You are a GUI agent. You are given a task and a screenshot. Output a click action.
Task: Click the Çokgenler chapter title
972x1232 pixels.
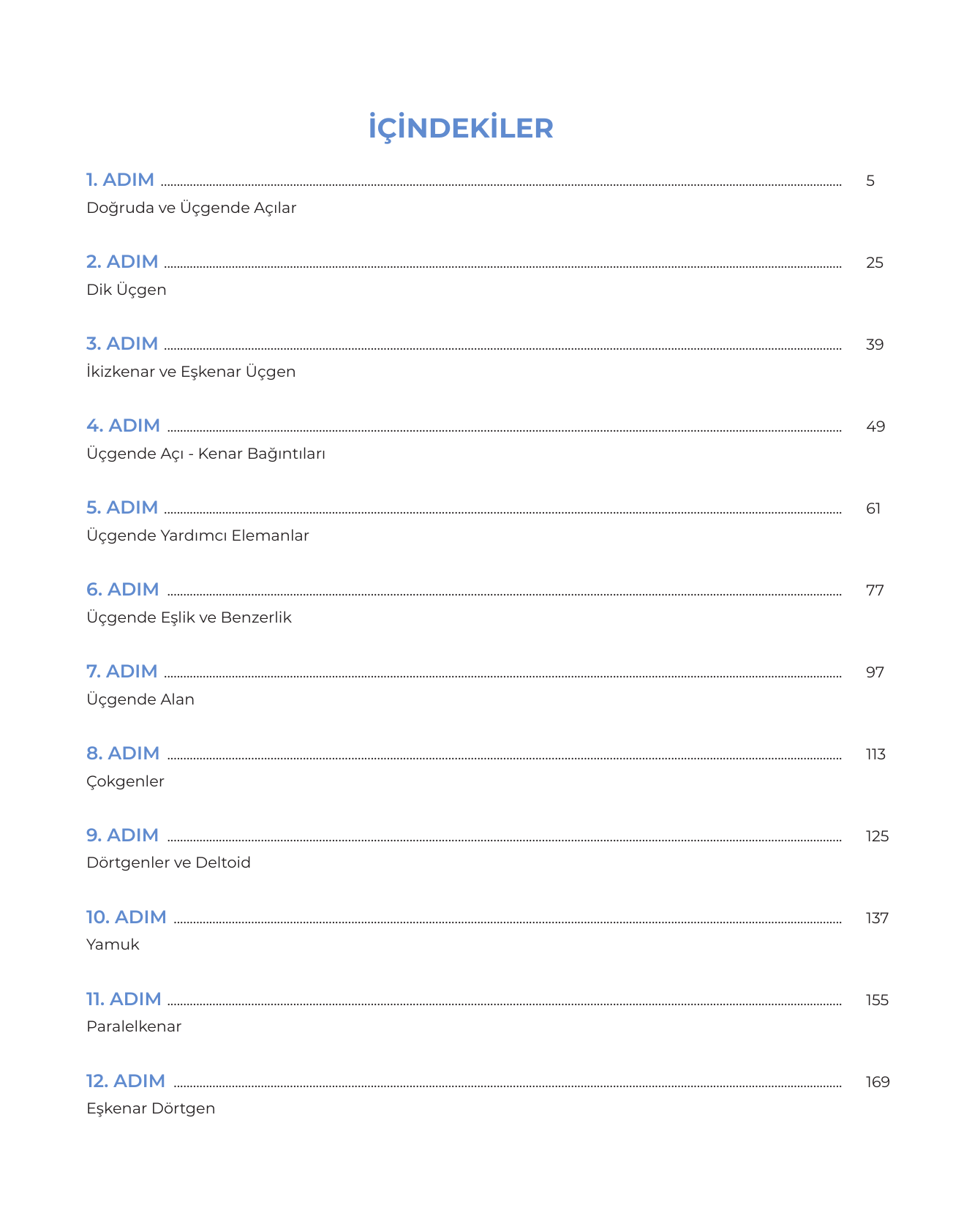[125, 781]
